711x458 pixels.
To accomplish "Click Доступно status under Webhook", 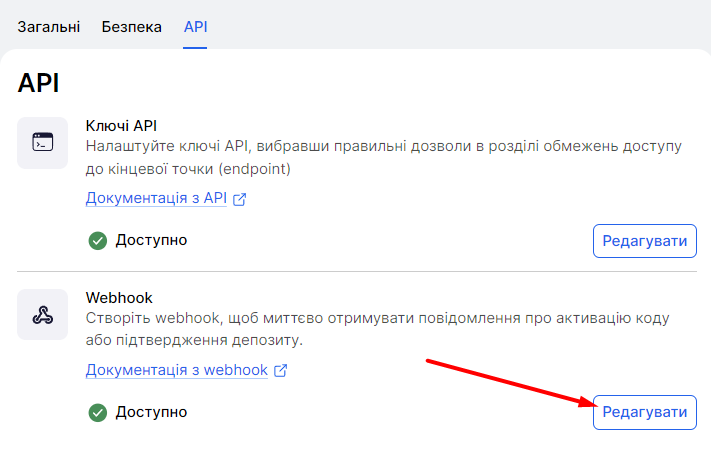I will (x=151, y=412).
